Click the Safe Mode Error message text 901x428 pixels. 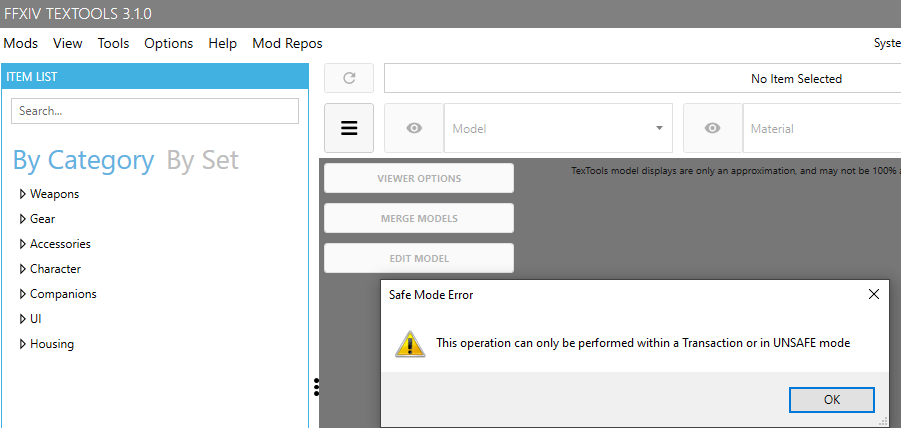pyautogui.click(x=643, y=344)
